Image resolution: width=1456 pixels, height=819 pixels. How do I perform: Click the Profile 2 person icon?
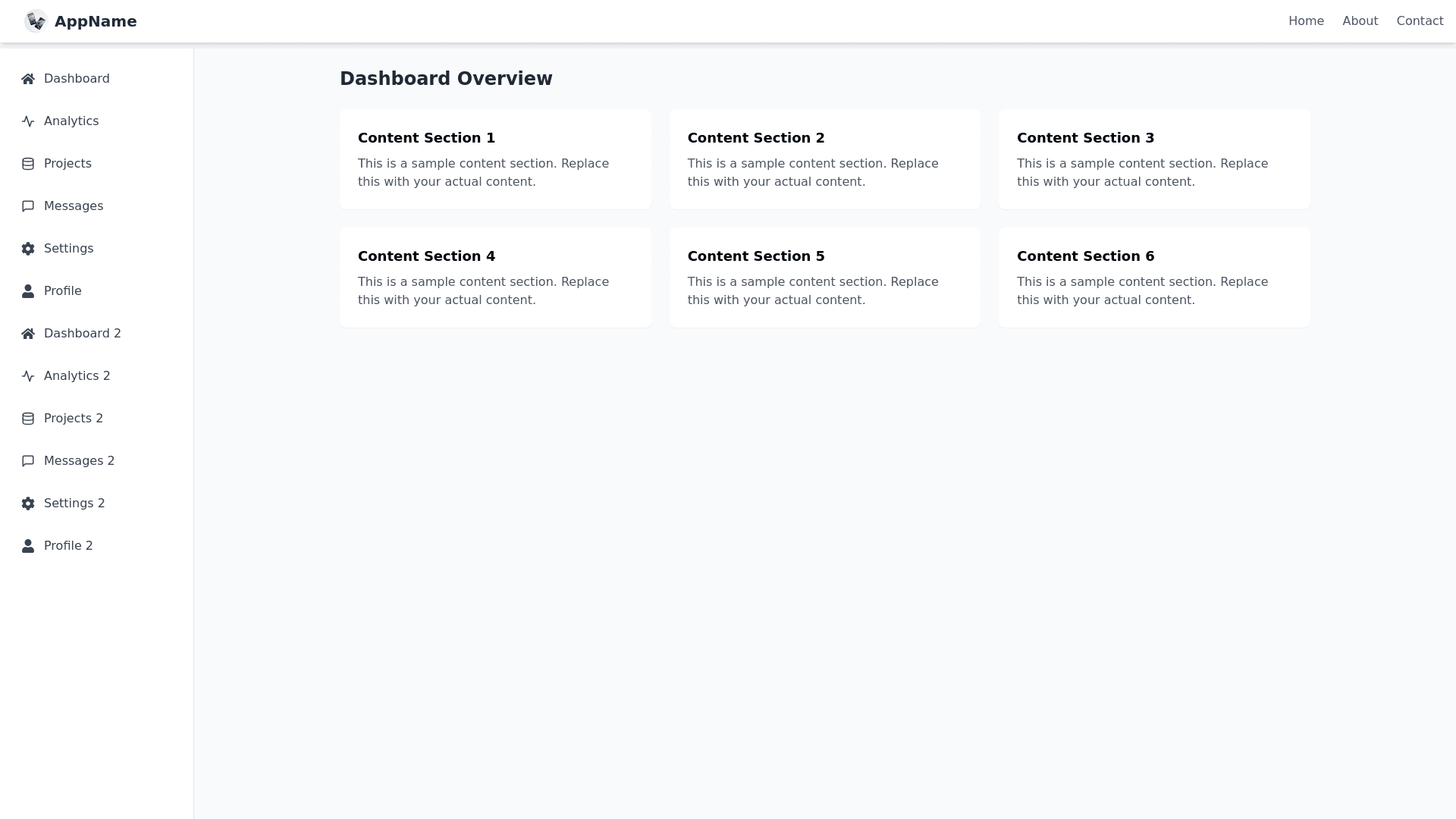click(x=28, y=546)
